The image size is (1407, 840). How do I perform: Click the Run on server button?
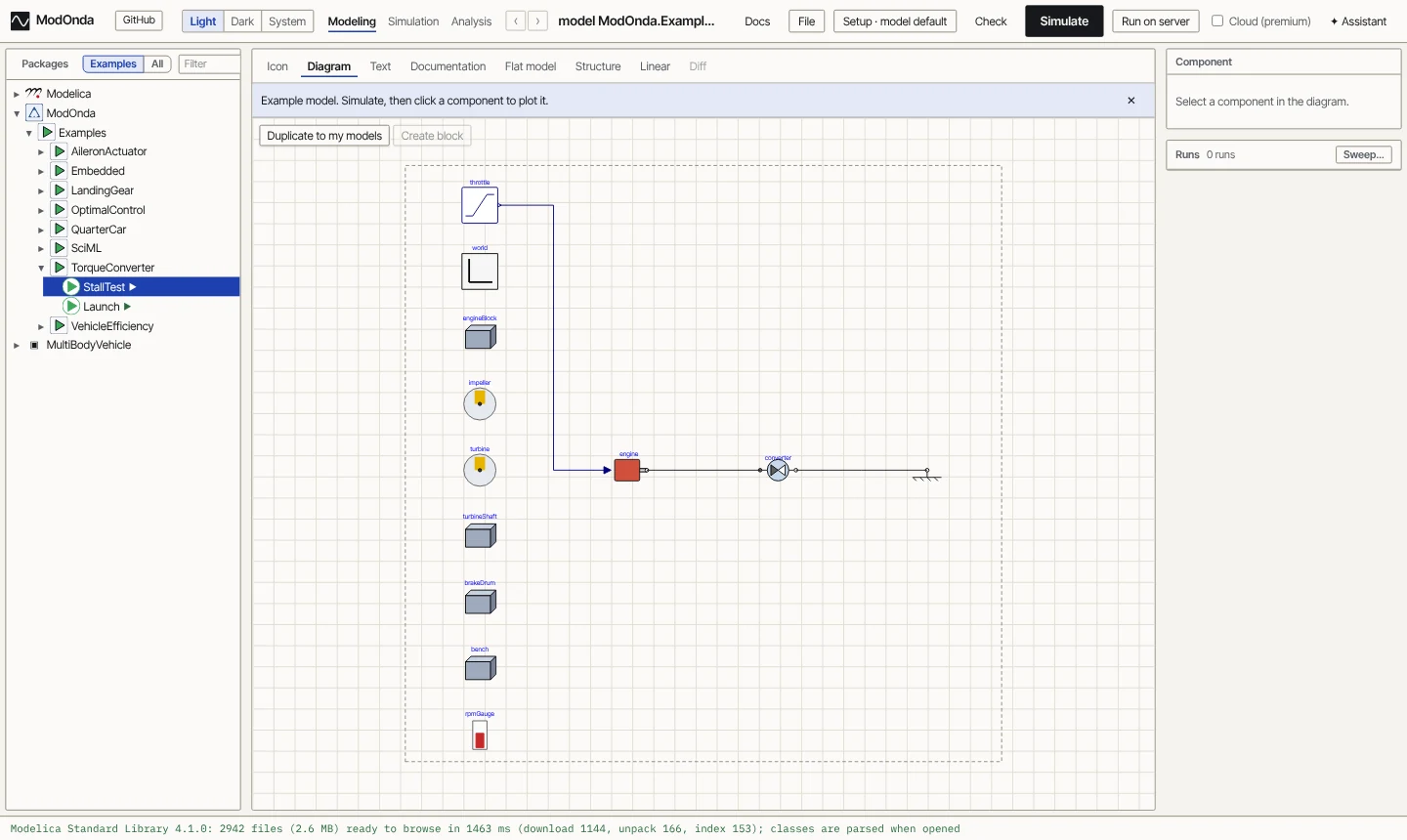(x=1156, y=21)
